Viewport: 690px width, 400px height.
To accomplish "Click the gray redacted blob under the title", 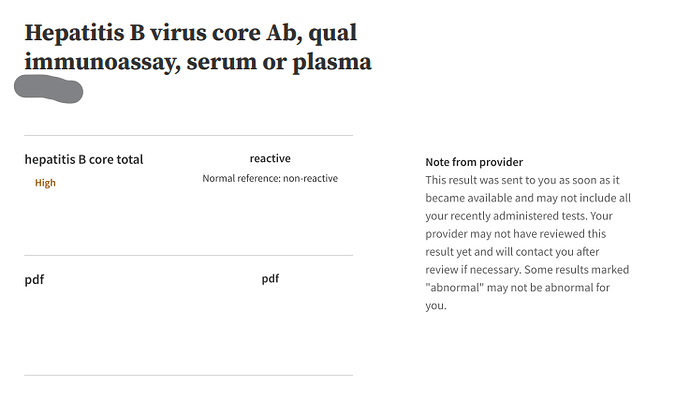I will 48,90.
